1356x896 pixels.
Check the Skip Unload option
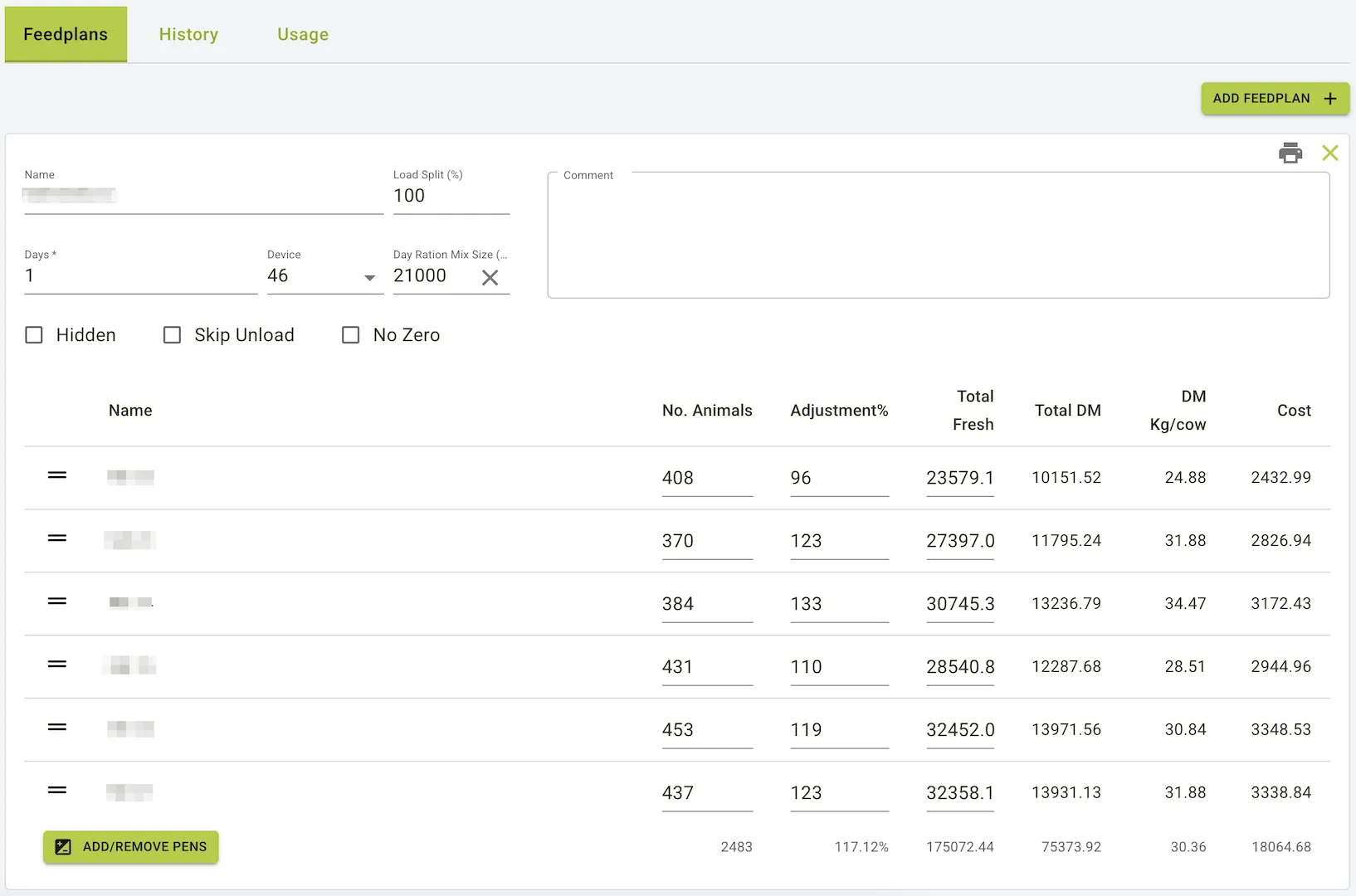tap(172, 335)
